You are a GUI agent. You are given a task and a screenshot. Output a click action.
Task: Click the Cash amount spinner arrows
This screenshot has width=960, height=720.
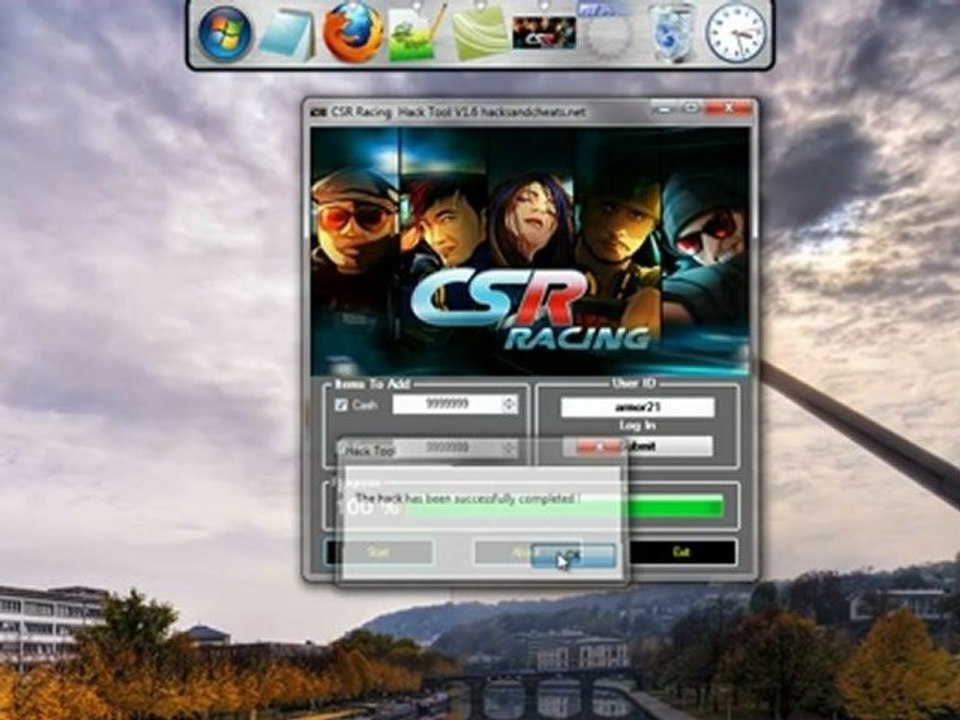pos(509,404)
